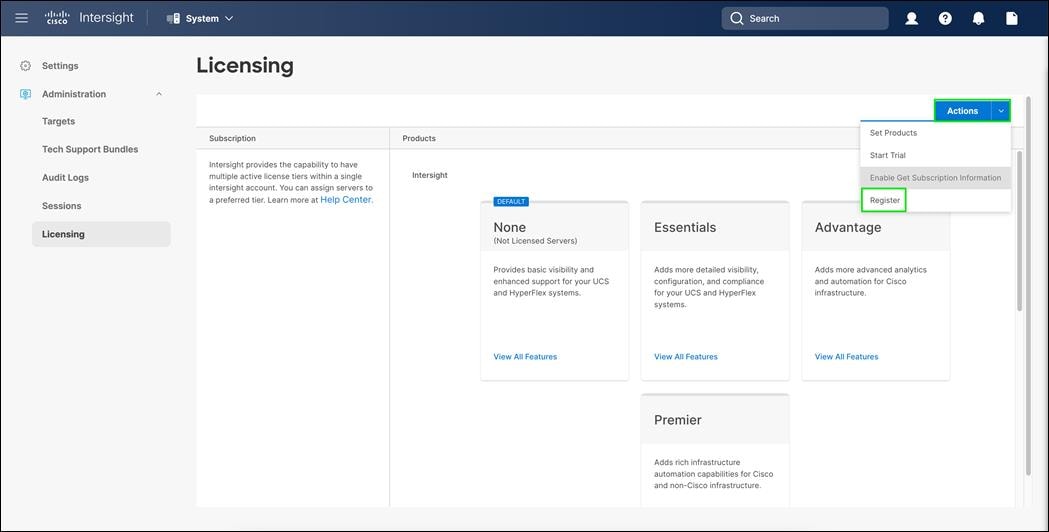This screenshot has height=532, width=1049.
Task: Open the hamburger navigation menu
Action: point(21,18)
